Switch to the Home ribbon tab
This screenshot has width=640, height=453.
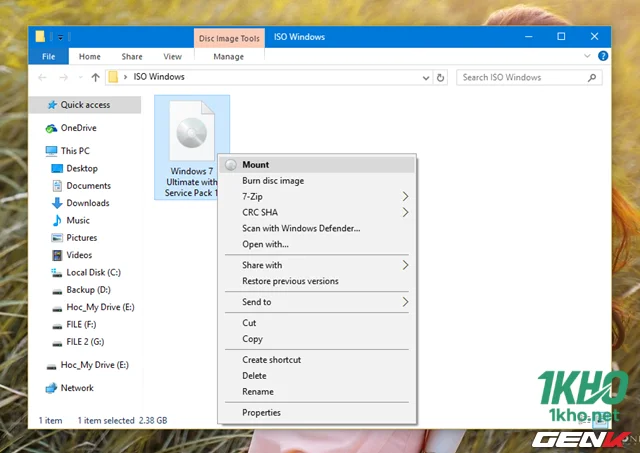(90, 56)
